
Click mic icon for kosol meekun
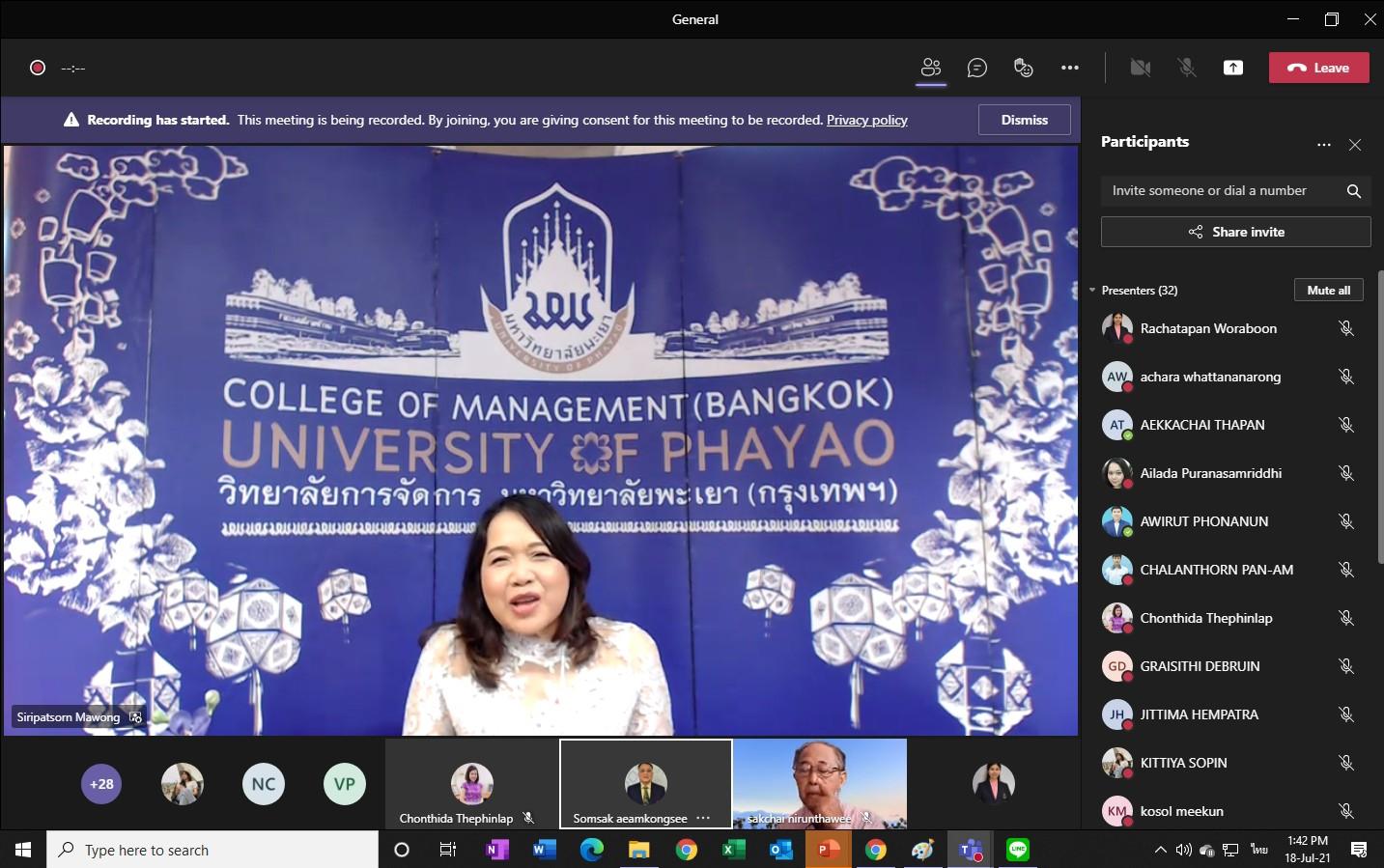point(1346,811)
